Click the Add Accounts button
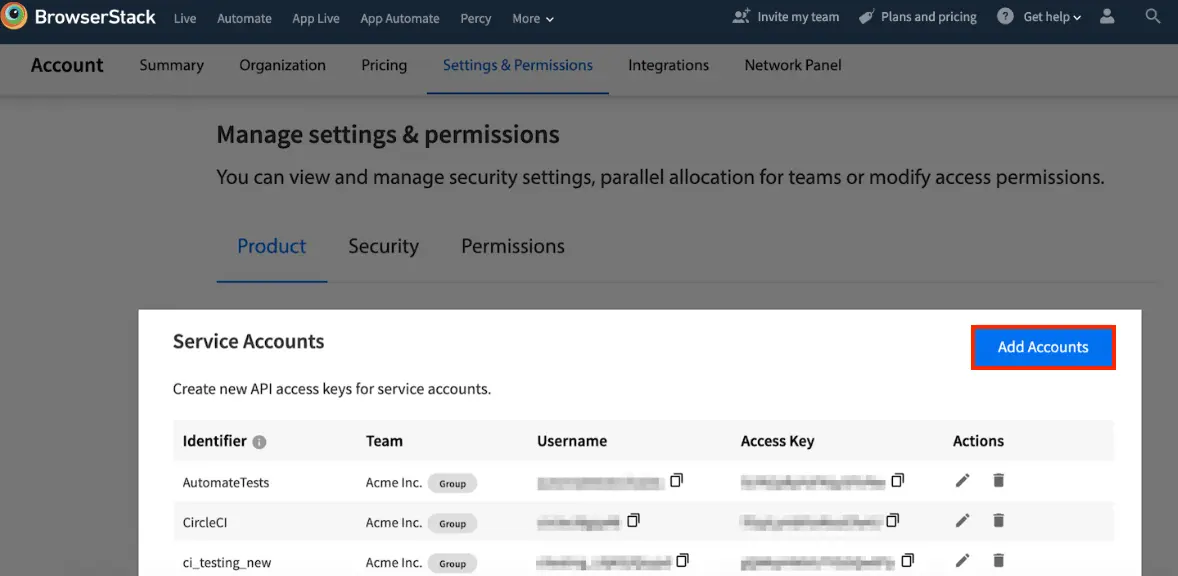Screen dimensions: 1178x576 click(1042, 347)
